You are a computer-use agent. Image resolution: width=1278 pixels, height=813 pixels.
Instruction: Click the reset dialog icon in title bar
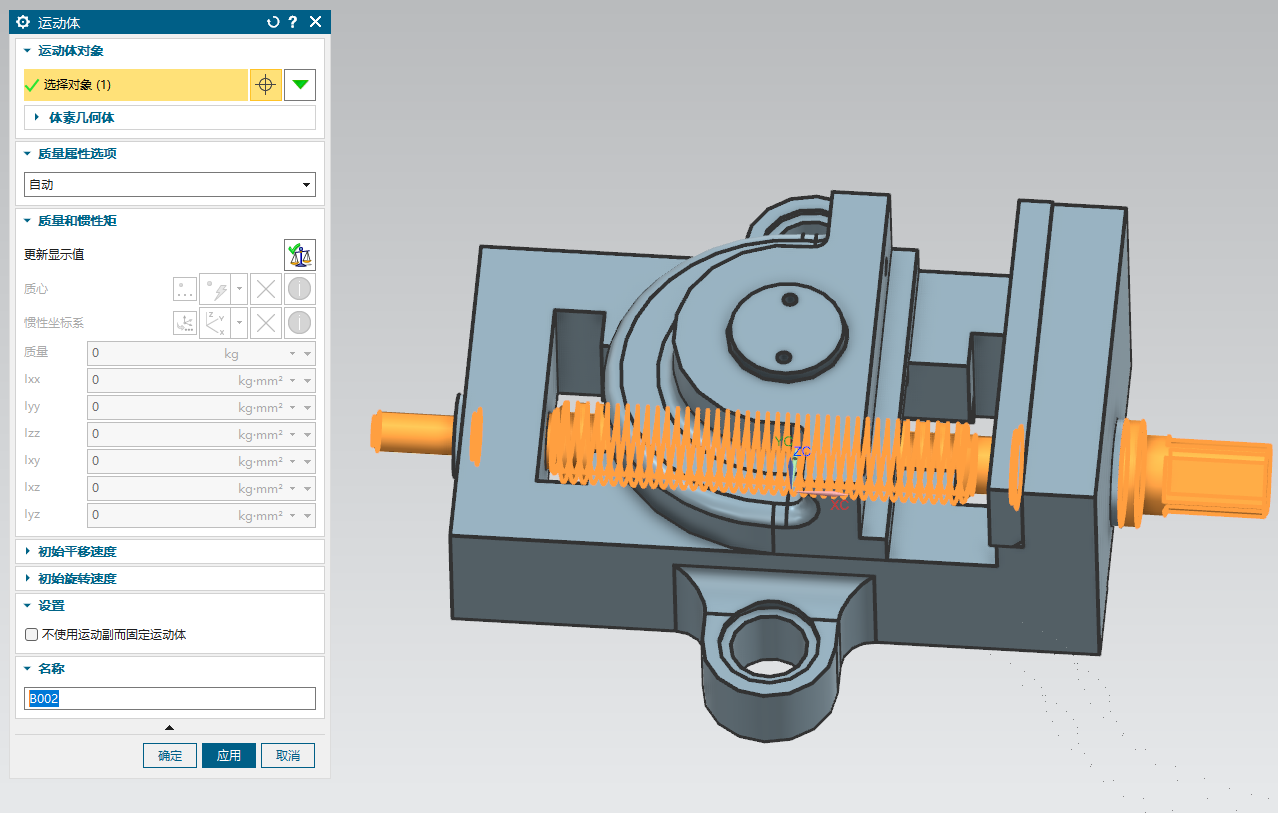pyautogui.click(x=273, y=22)
